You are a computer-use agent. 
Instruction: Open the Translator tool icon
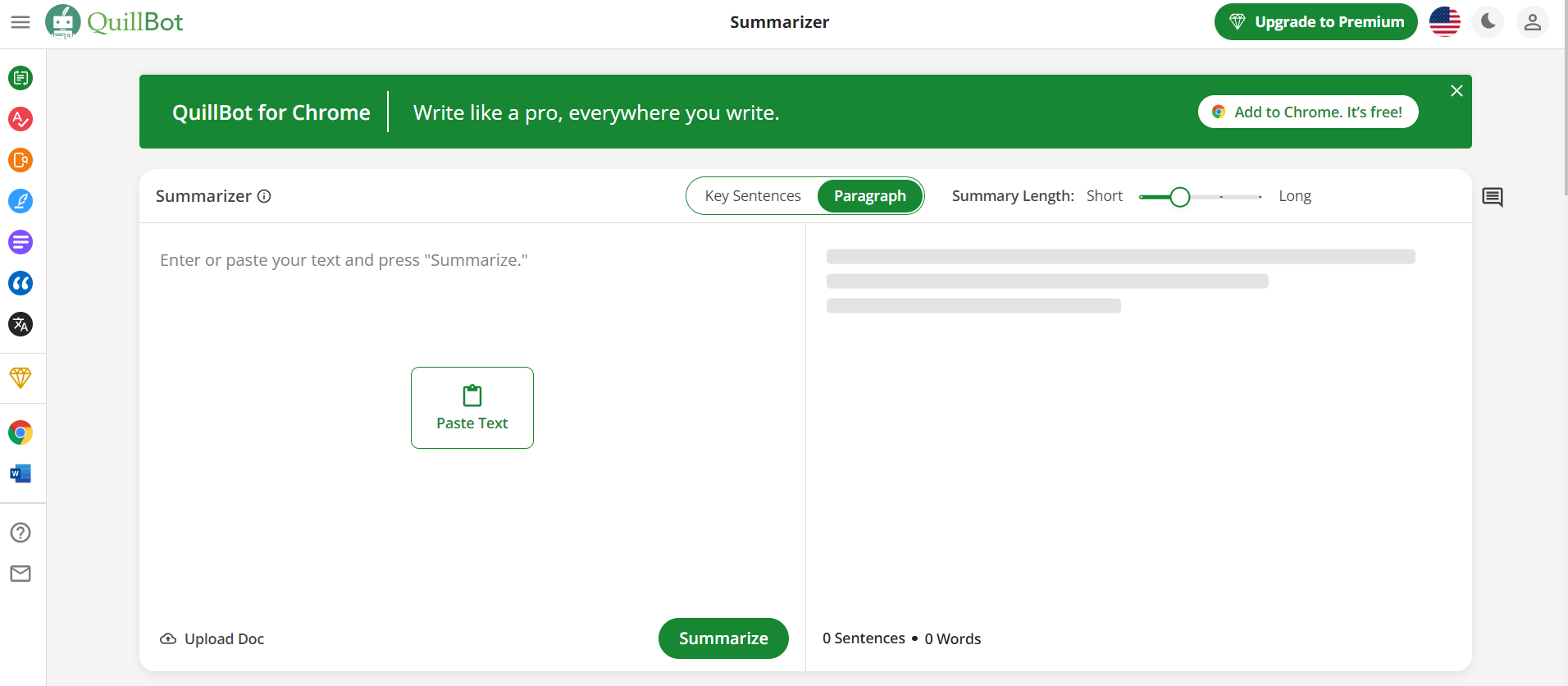point(21,324)
